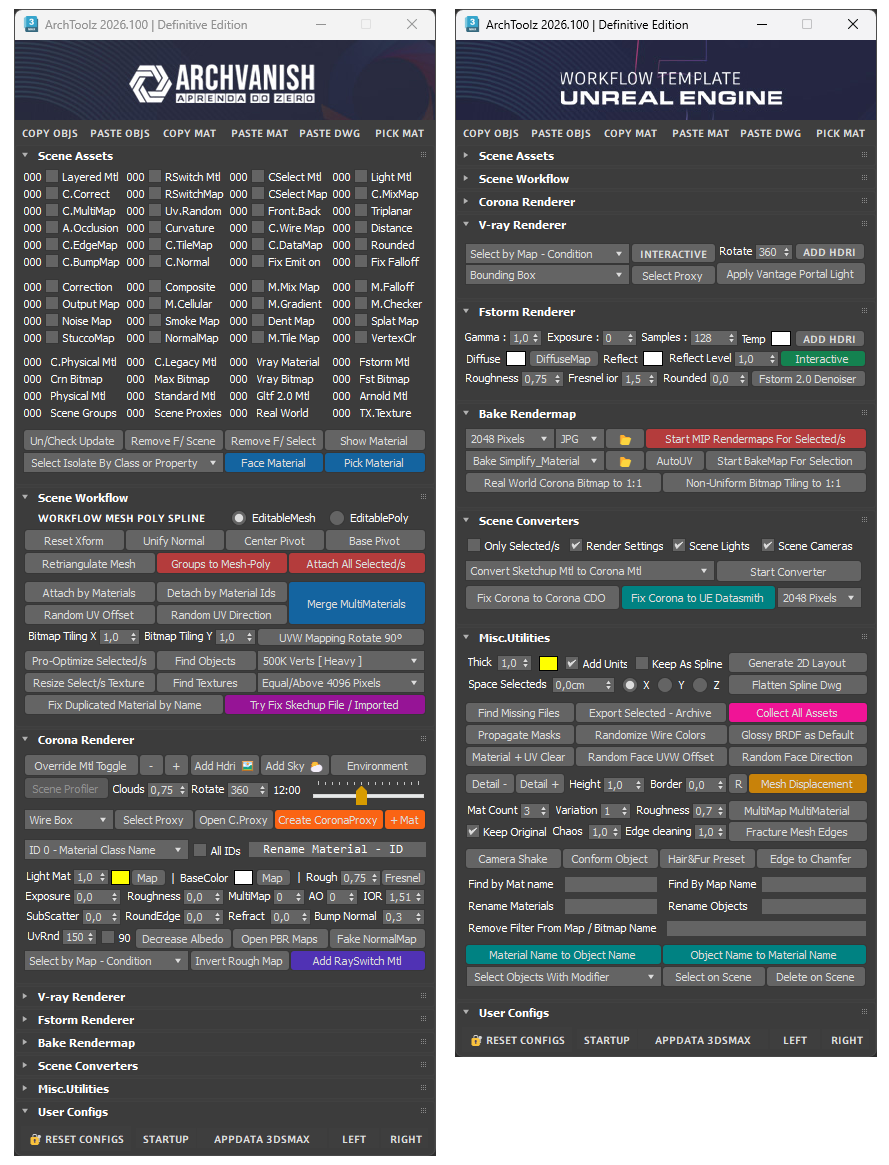Click the yellow Thick color swatch in Misc.Utilities
Viewport: 889px width, 1165px height.
pyautogui.click(x=548, y=663)
